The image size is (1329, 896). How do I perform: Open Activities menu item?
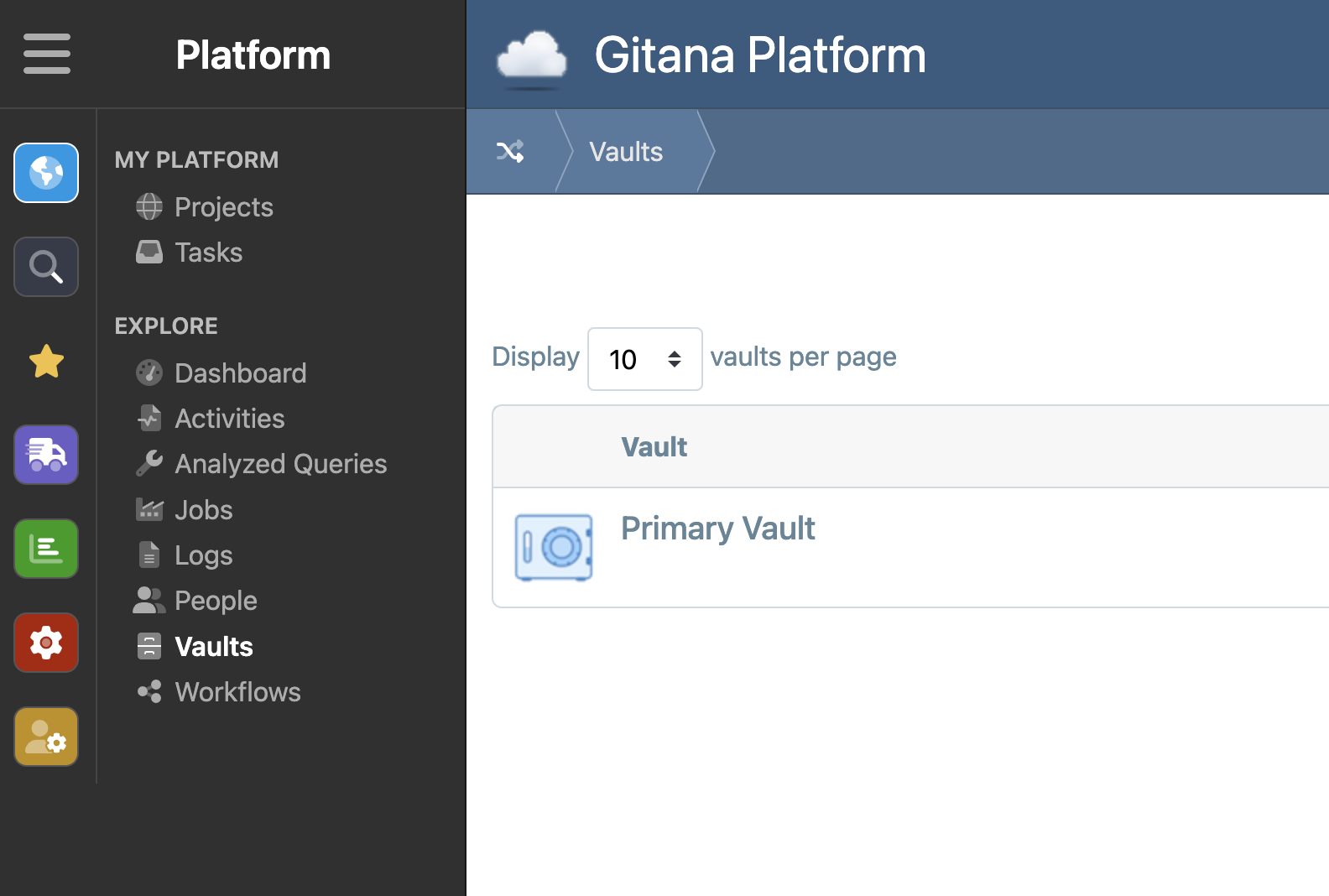click(229, 418)
